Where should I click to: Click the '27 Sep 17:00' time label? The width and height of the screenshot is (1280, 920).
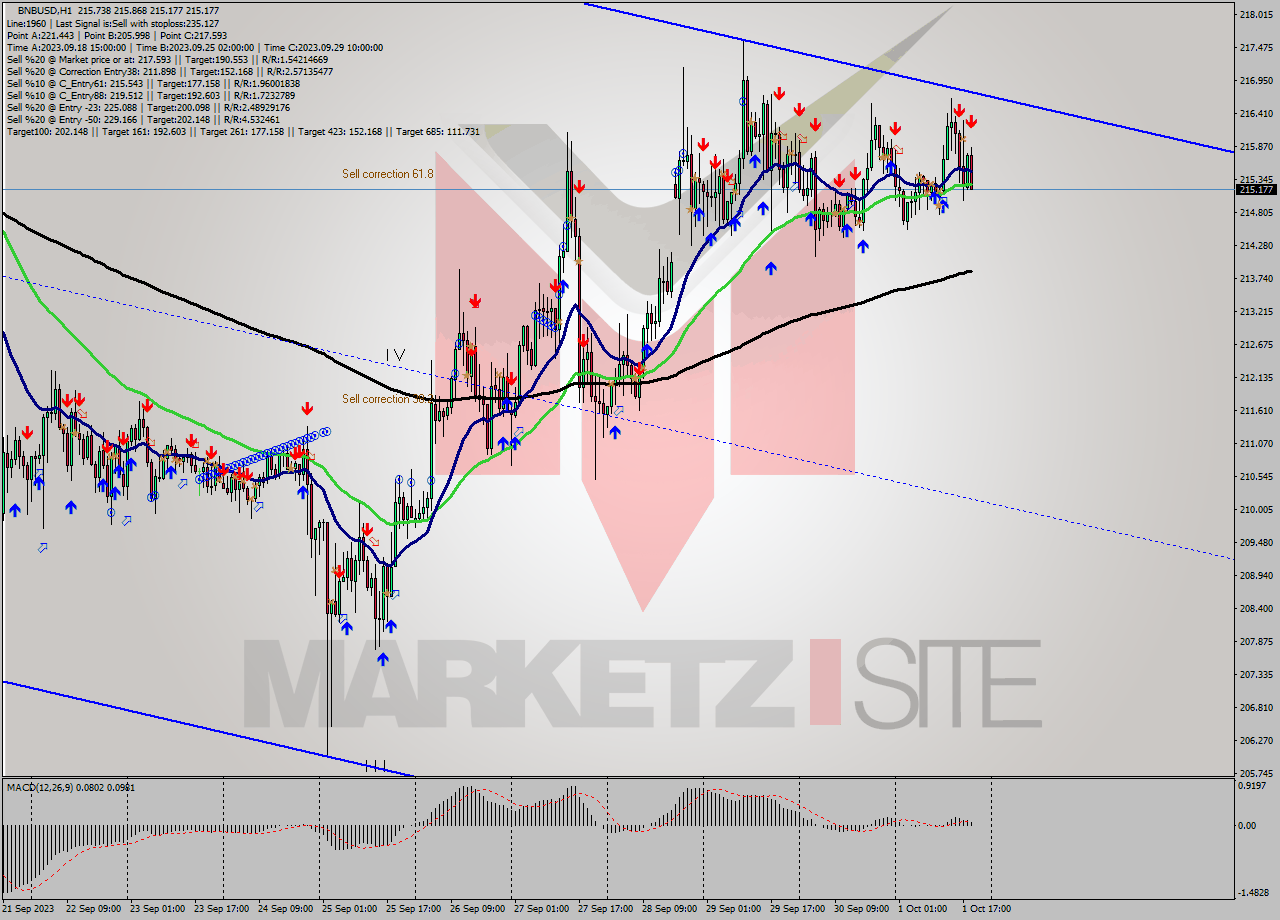pyautogui.click(x=607, y=909)
